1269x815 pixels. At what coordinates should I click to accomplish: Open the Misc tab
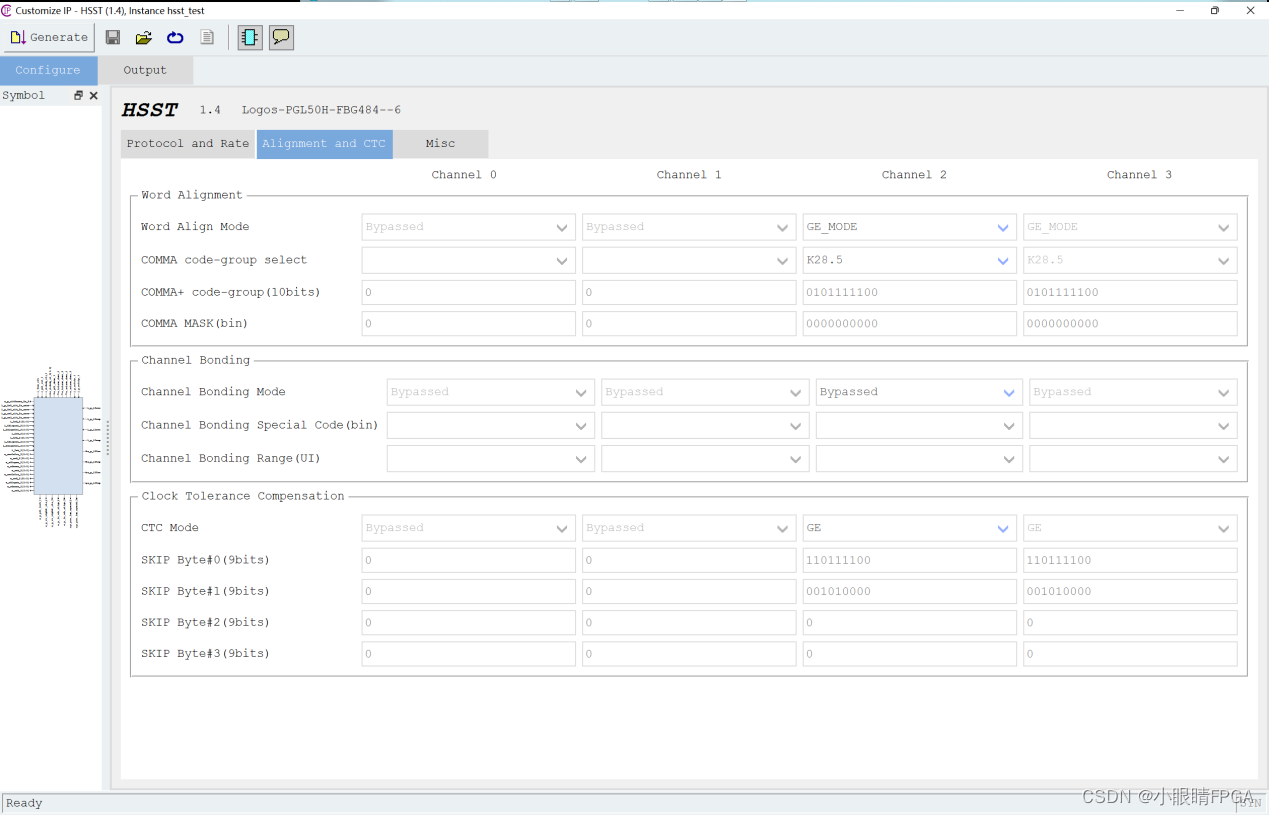440,144
